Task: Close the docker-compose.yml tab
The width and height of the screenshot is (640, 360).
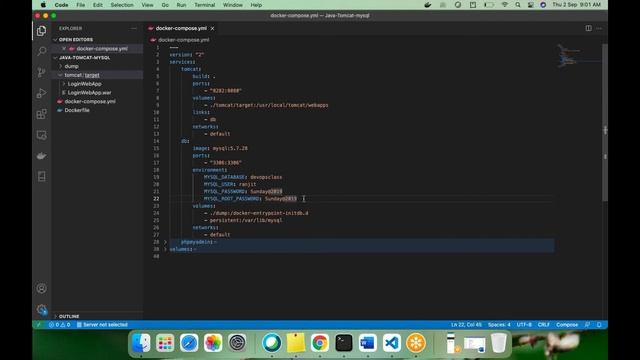Action: 212,28
